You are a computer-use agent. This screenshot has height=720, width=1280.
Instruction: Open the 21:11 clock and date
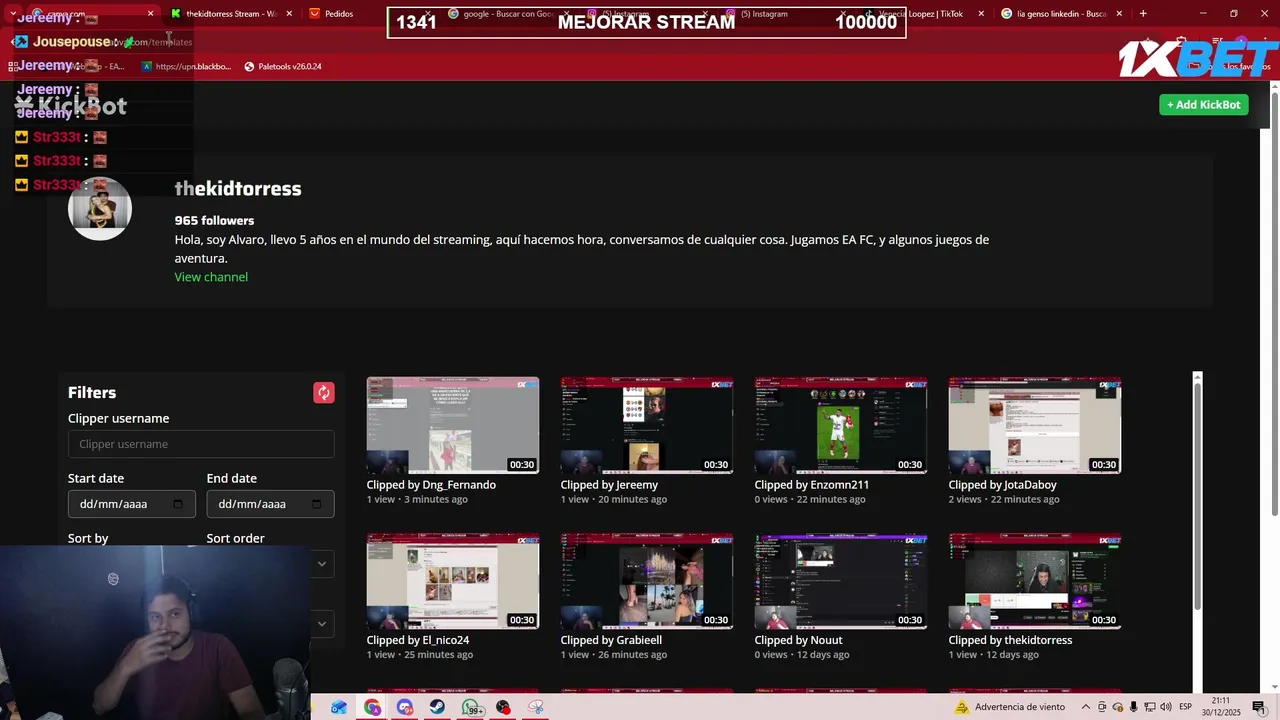(1221, 707)
